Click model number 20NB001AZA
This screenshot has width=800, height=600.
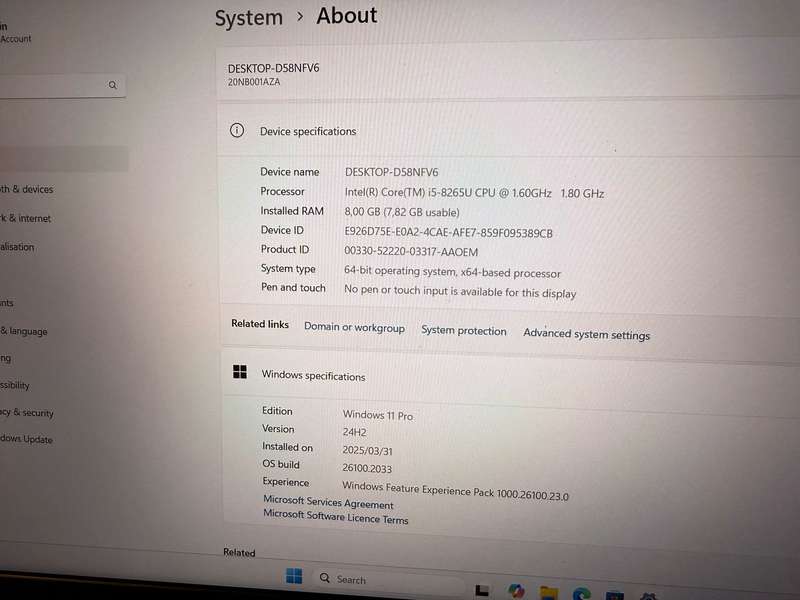[254, 82]
